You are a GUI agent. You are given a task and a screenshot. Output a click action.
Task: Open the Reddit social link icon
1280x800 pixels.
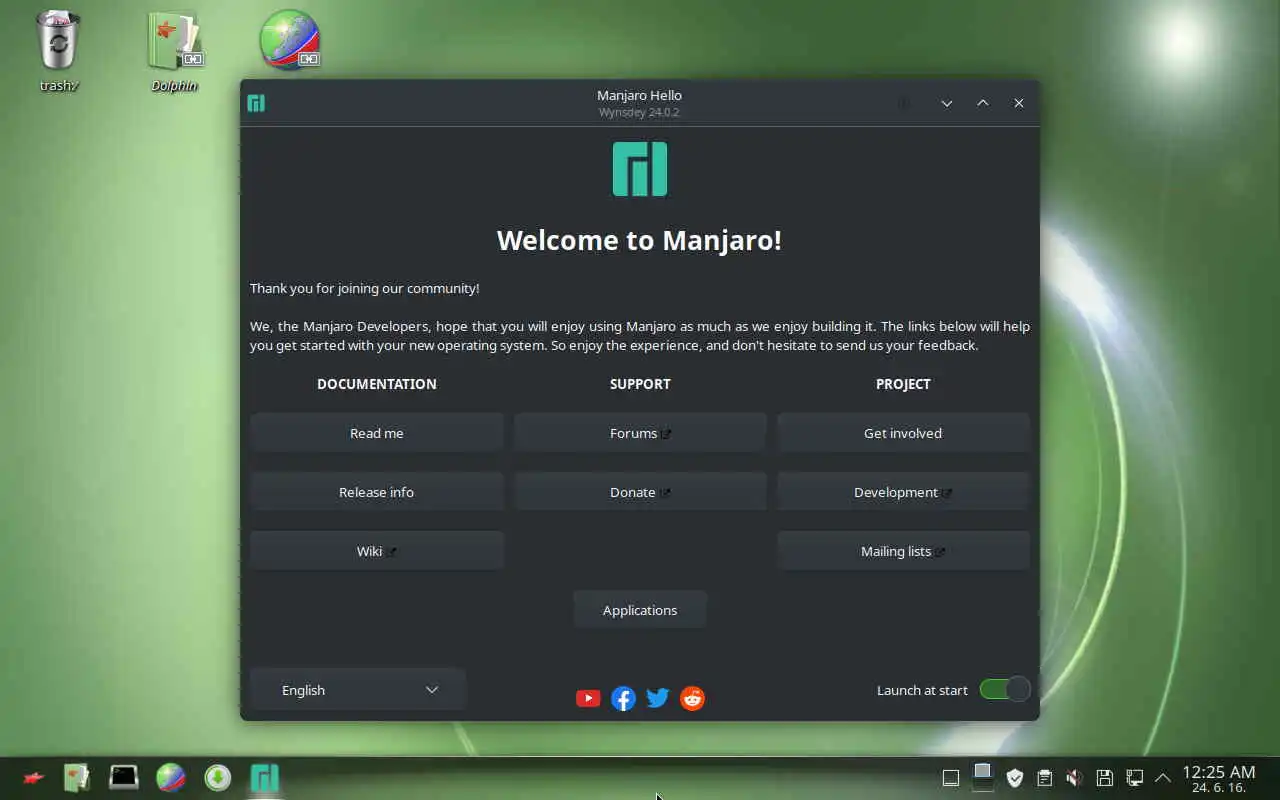[692, 698]
